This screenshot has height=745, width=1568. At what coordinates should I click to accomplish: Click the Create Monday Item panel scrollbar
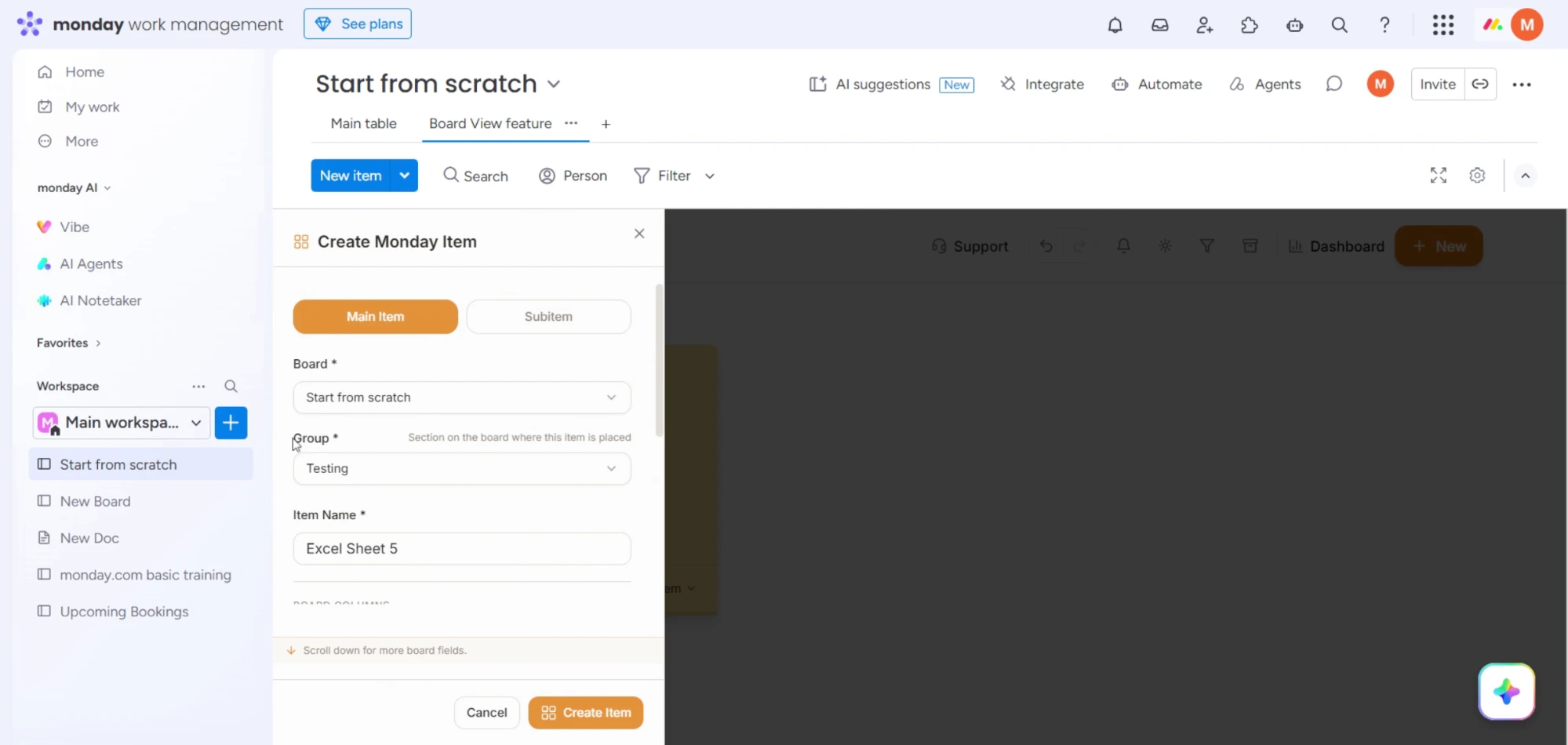pyautogui.click(x=659, y=361)
